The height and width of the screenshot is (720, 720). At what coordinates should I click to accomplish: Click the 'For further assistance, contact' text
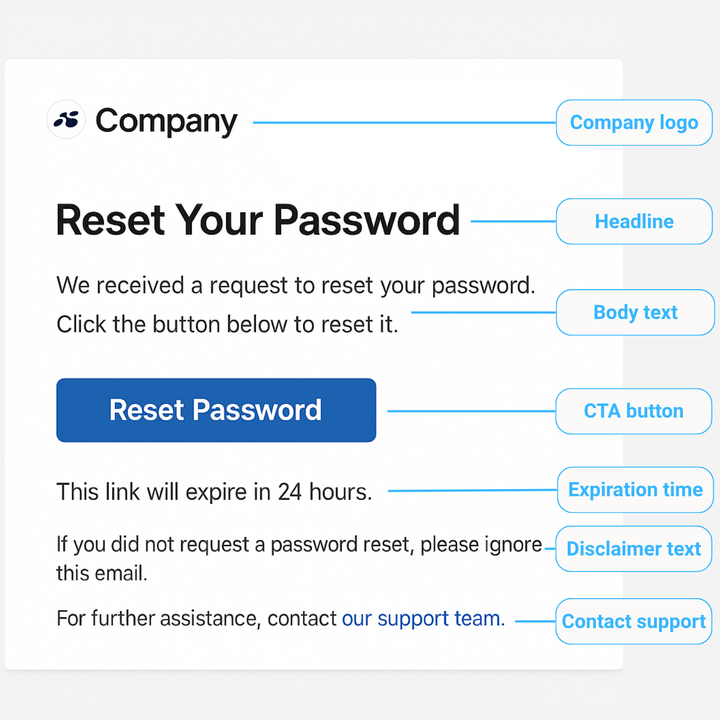196,619
